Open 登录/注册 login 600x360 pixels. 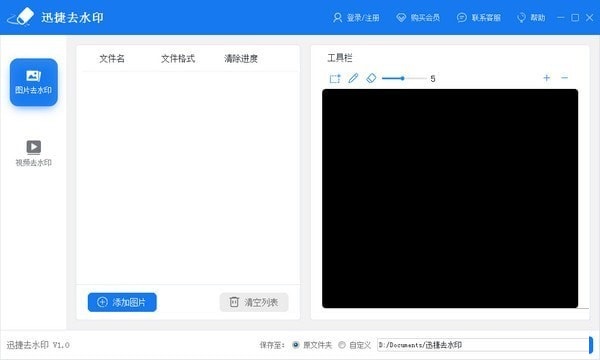[356, 18]
